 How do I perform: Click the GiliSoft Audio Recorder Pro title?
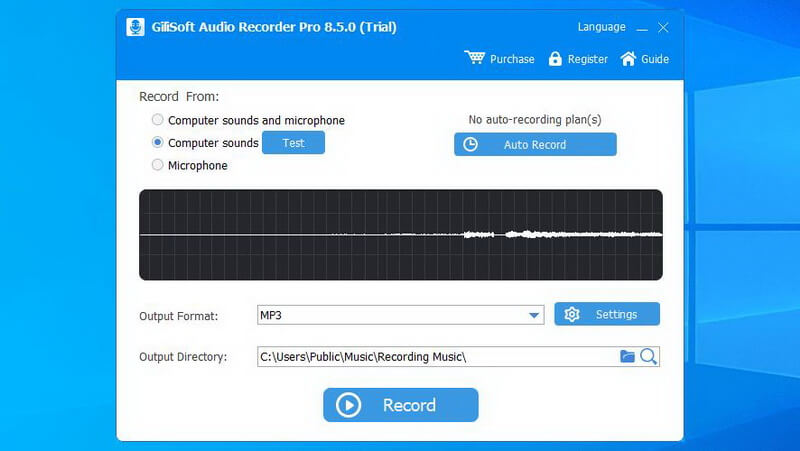click(274, 27)
